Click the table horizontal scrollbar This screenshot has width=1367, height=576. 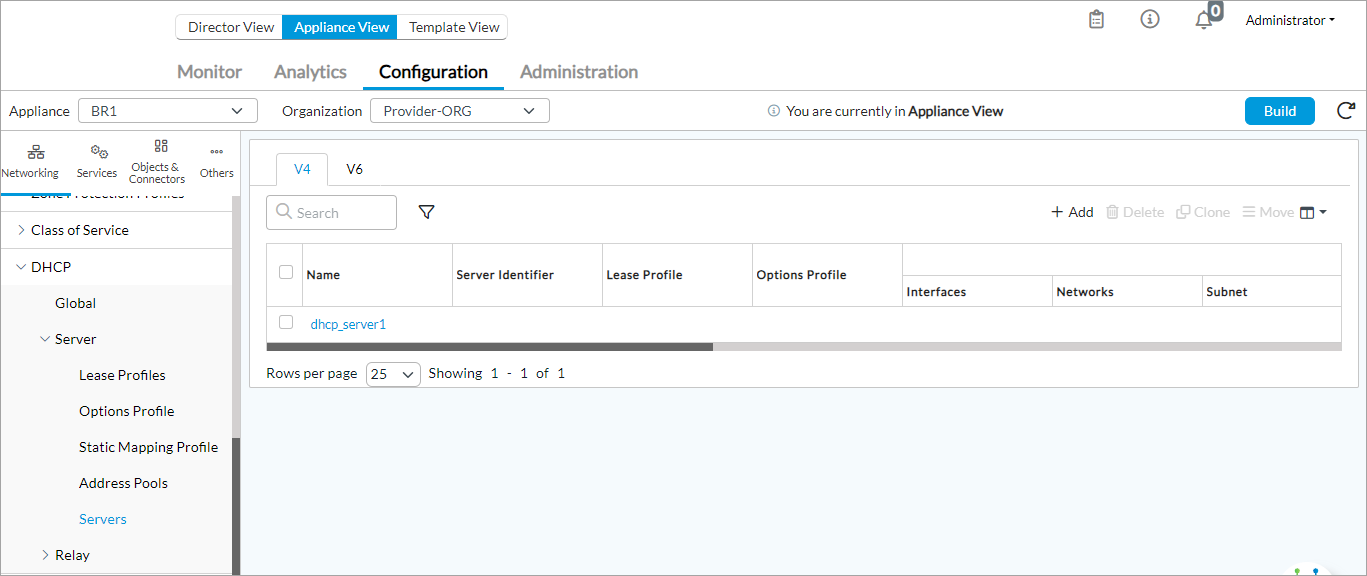[x=490, y=347]
